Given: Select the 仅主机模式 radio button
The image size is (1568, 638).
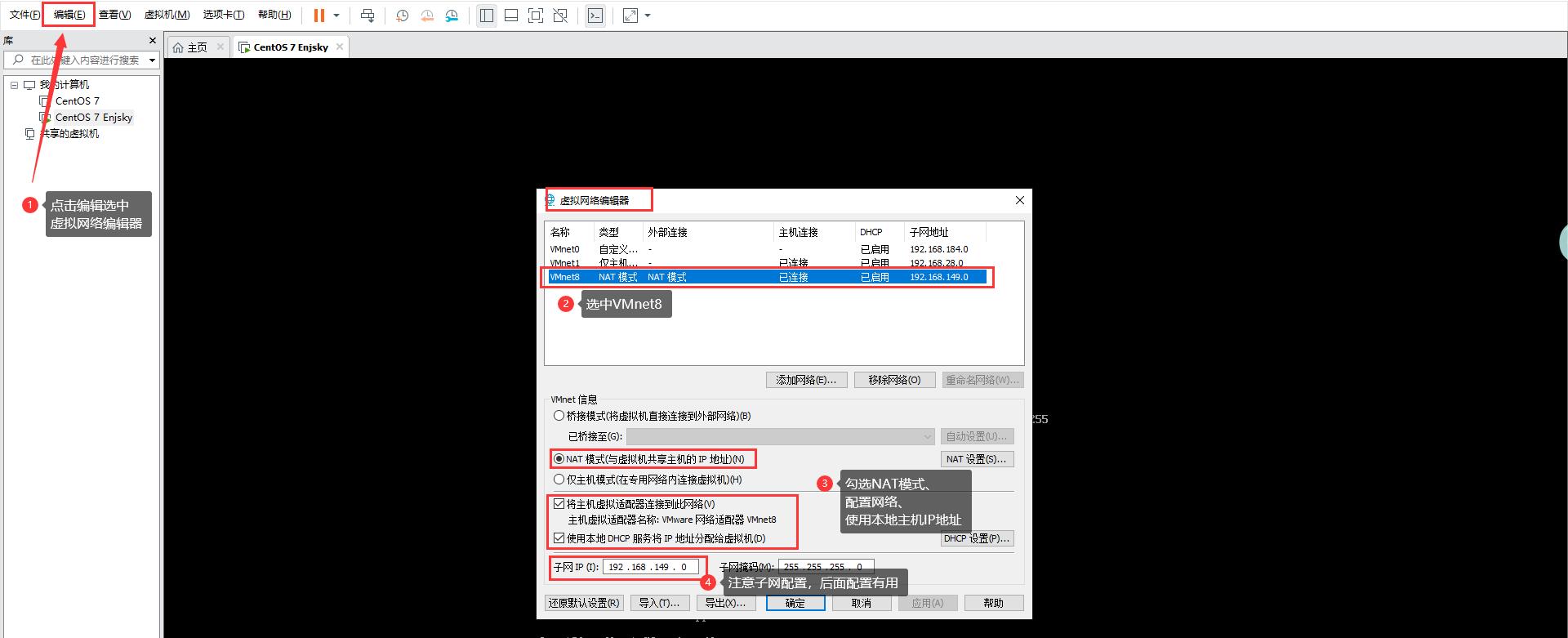Looking at the screenshot, I should click(559, 480).
